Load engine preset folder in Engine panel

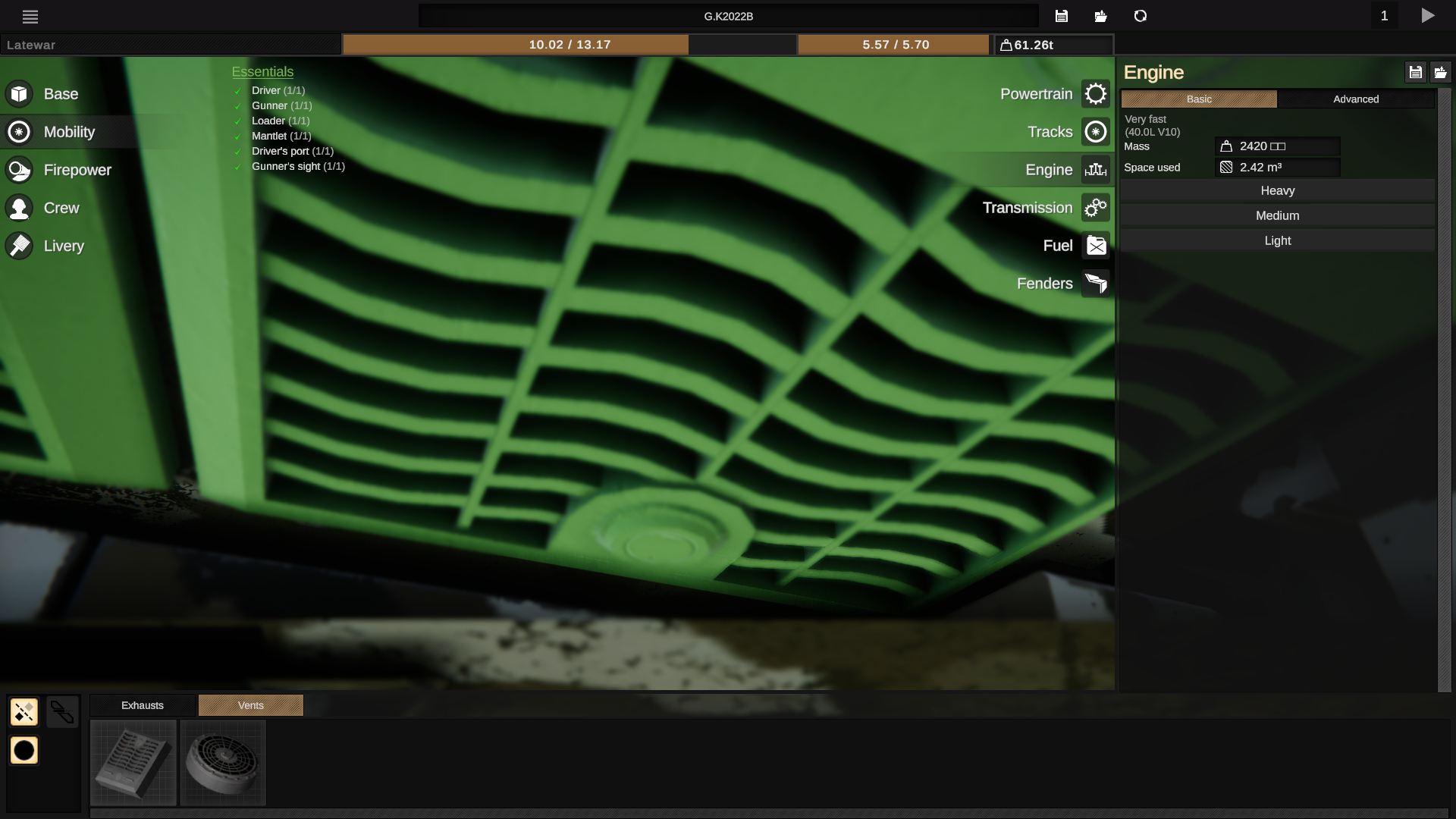[1440, 72]
